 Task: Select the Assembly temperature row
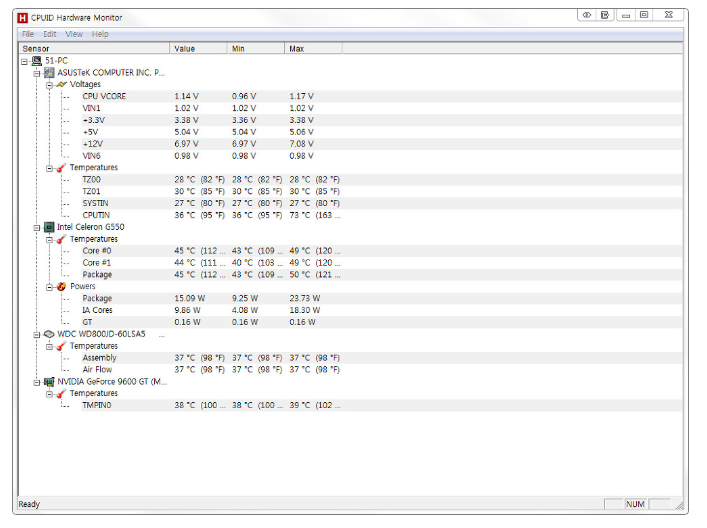(x=381, y=358)
